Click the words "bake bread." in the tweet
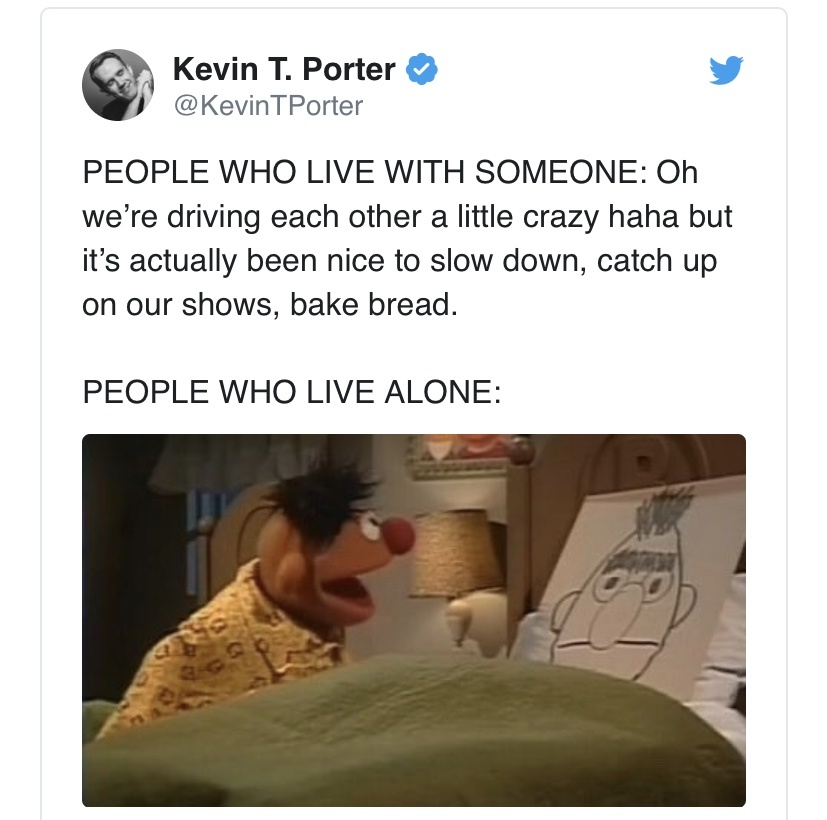Viewport: 827px width, 820px height. click(x=373, y=305)
